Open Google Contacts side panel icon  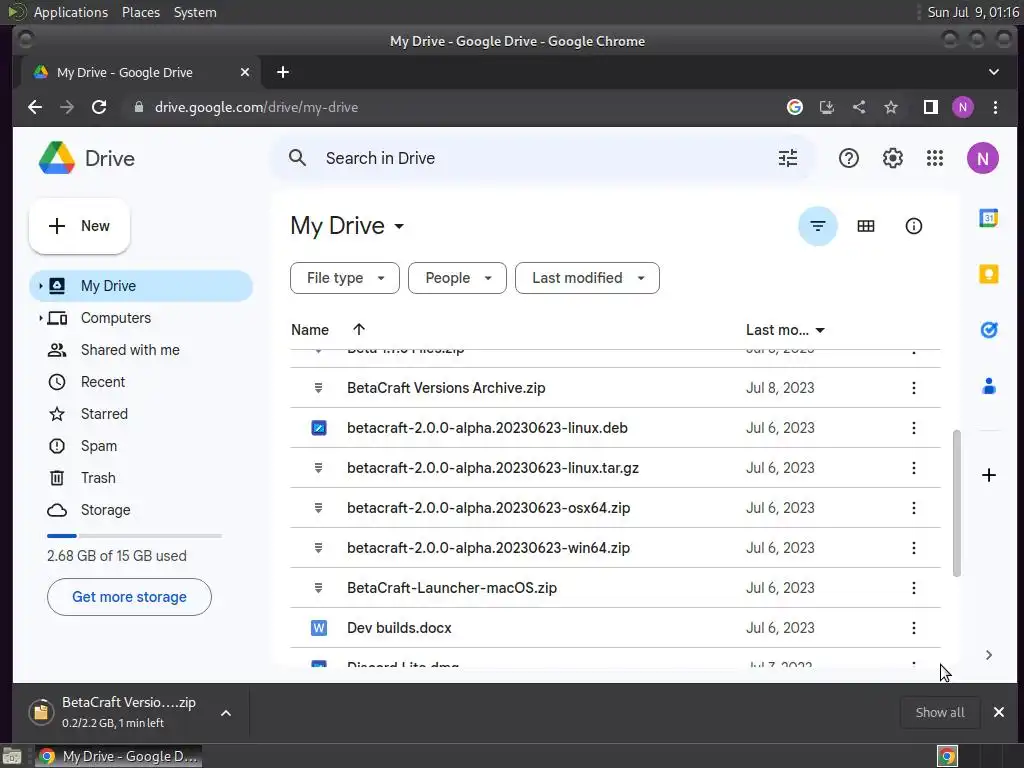pos(988,386)
